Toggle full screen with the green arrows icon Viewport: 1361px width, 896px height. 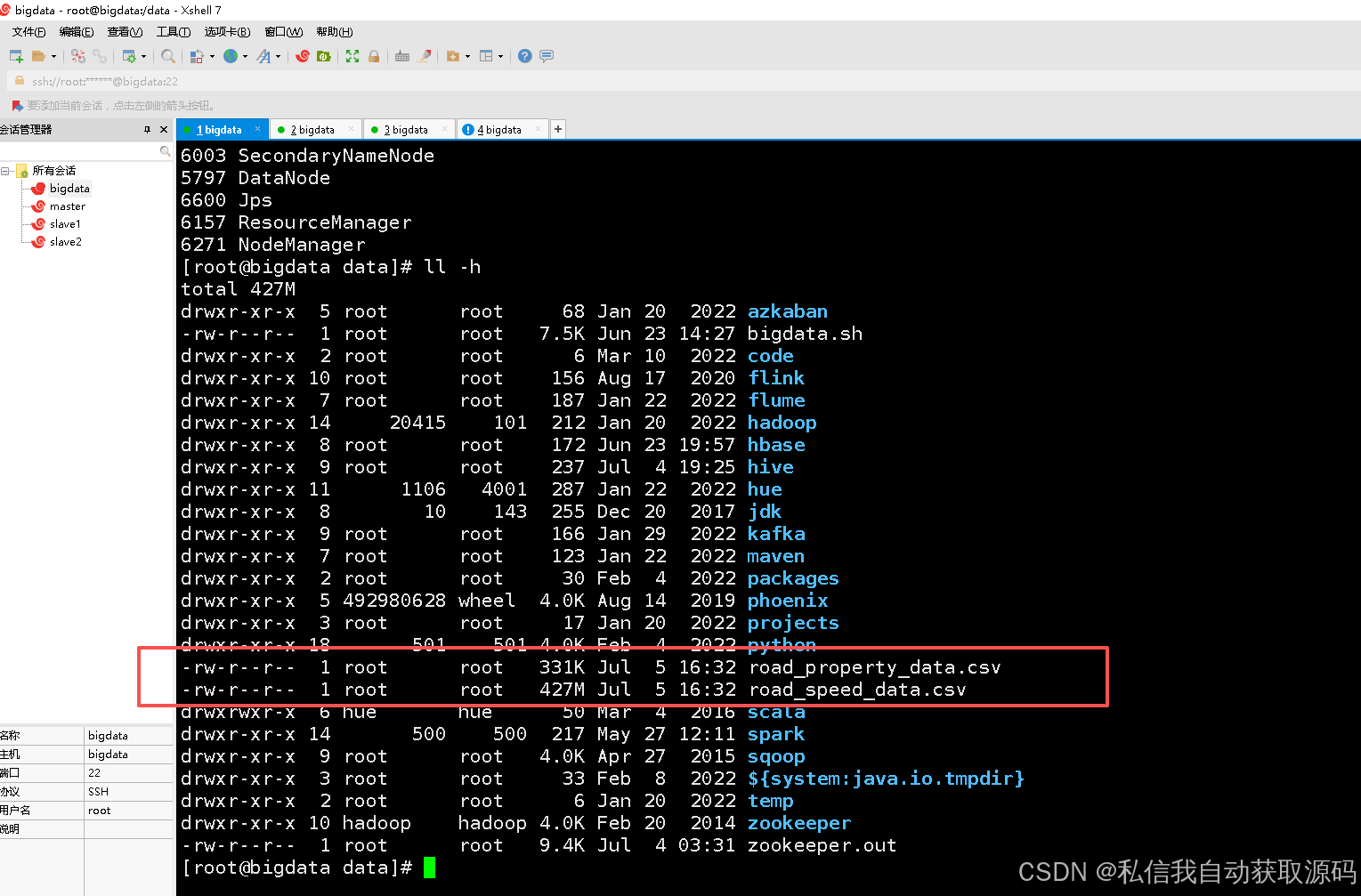tap(352, 56)
